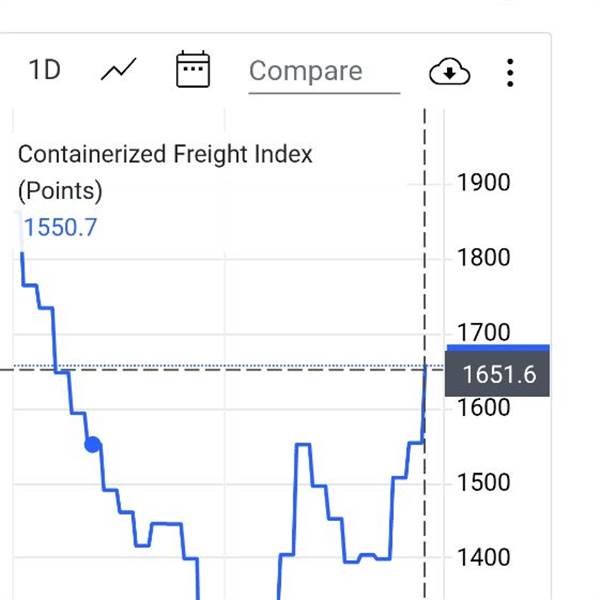Open the three-dot more options menu
The image size is (600, 600).
510,71
